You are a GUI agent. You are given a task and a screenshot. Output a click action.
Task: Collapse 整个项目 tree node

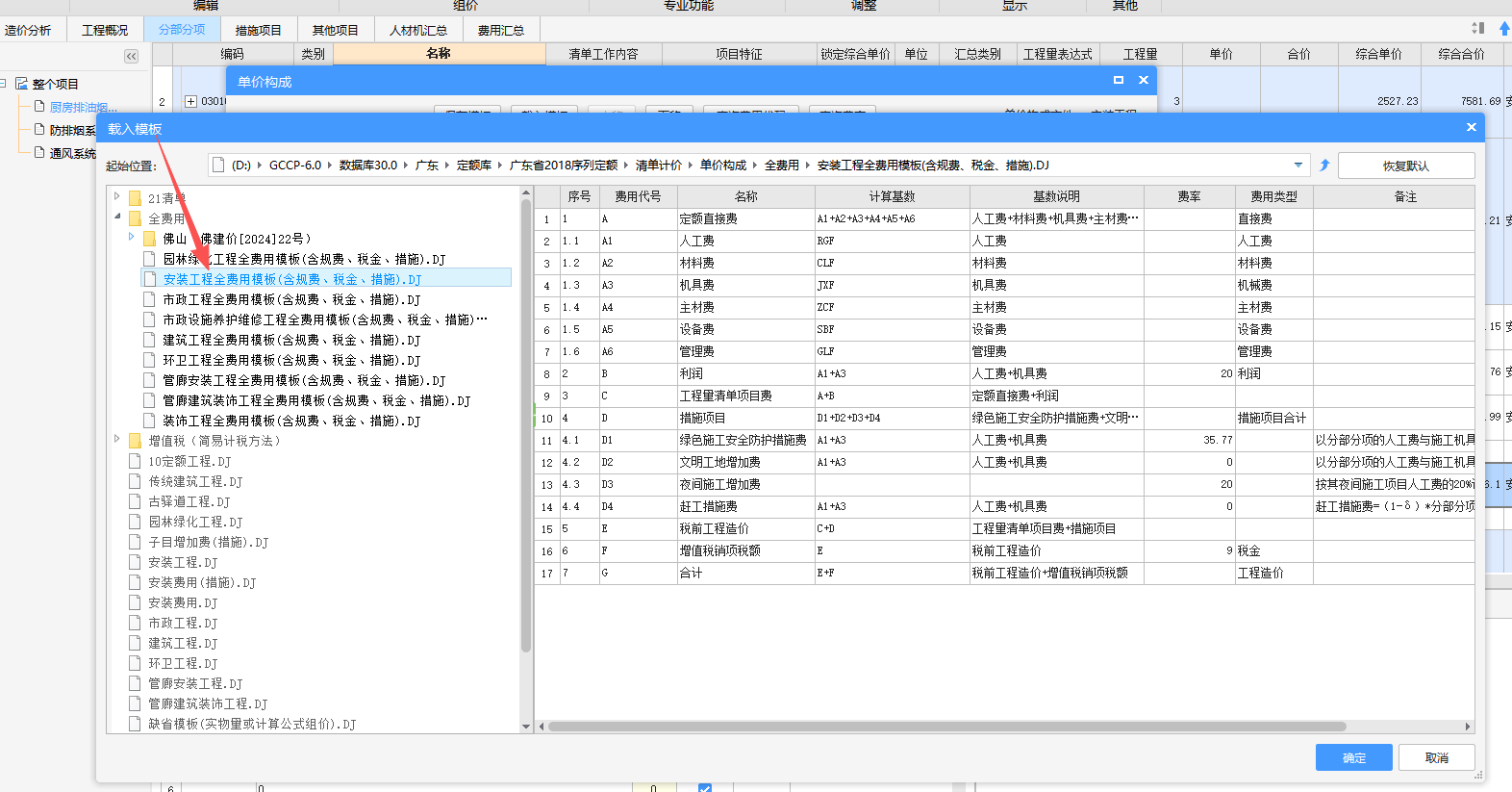pos(4,84)
